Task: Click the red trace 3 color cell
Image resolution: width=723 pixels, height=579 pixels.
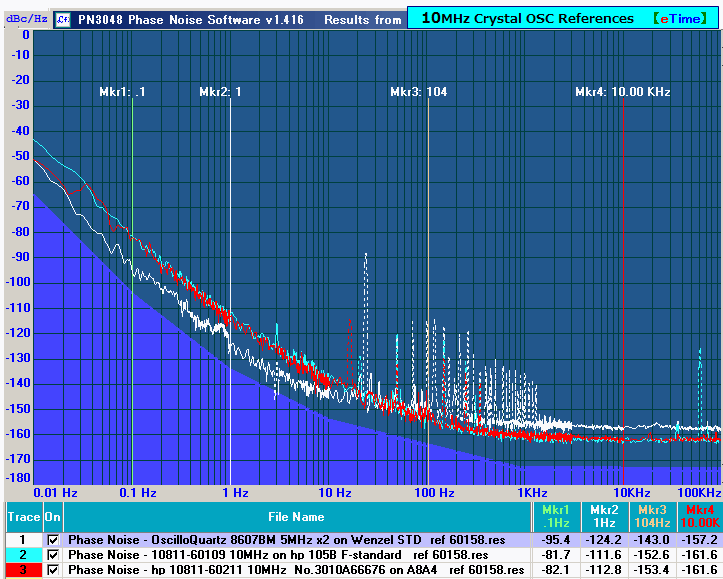Action: click(x=22, y=570)
